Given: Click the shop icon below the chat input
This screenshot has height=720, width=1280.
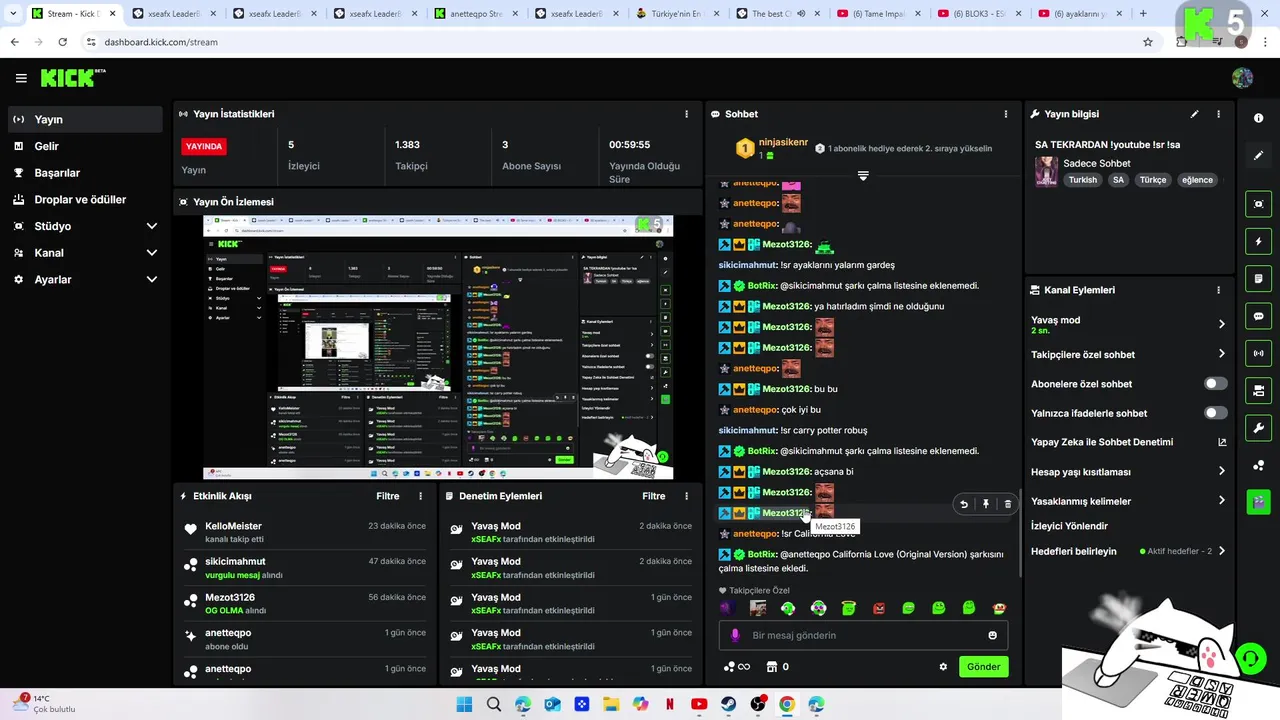Looking at the screenshot, I should (772, 667).
